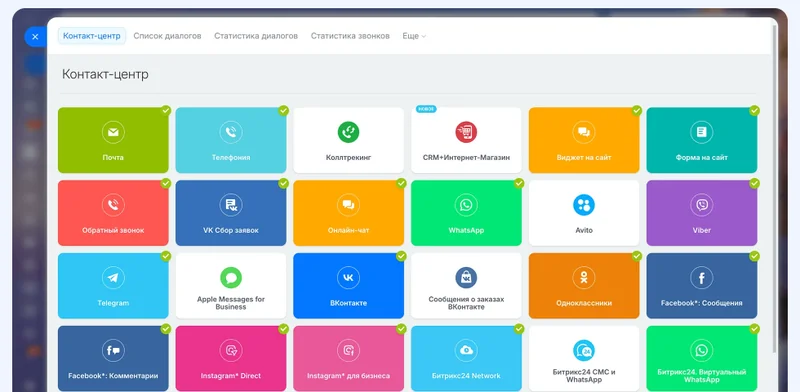Click the checkmark badge on WhatsApp tile
The width and height of the screenshot is (800, 392).
tap(519, 183)
